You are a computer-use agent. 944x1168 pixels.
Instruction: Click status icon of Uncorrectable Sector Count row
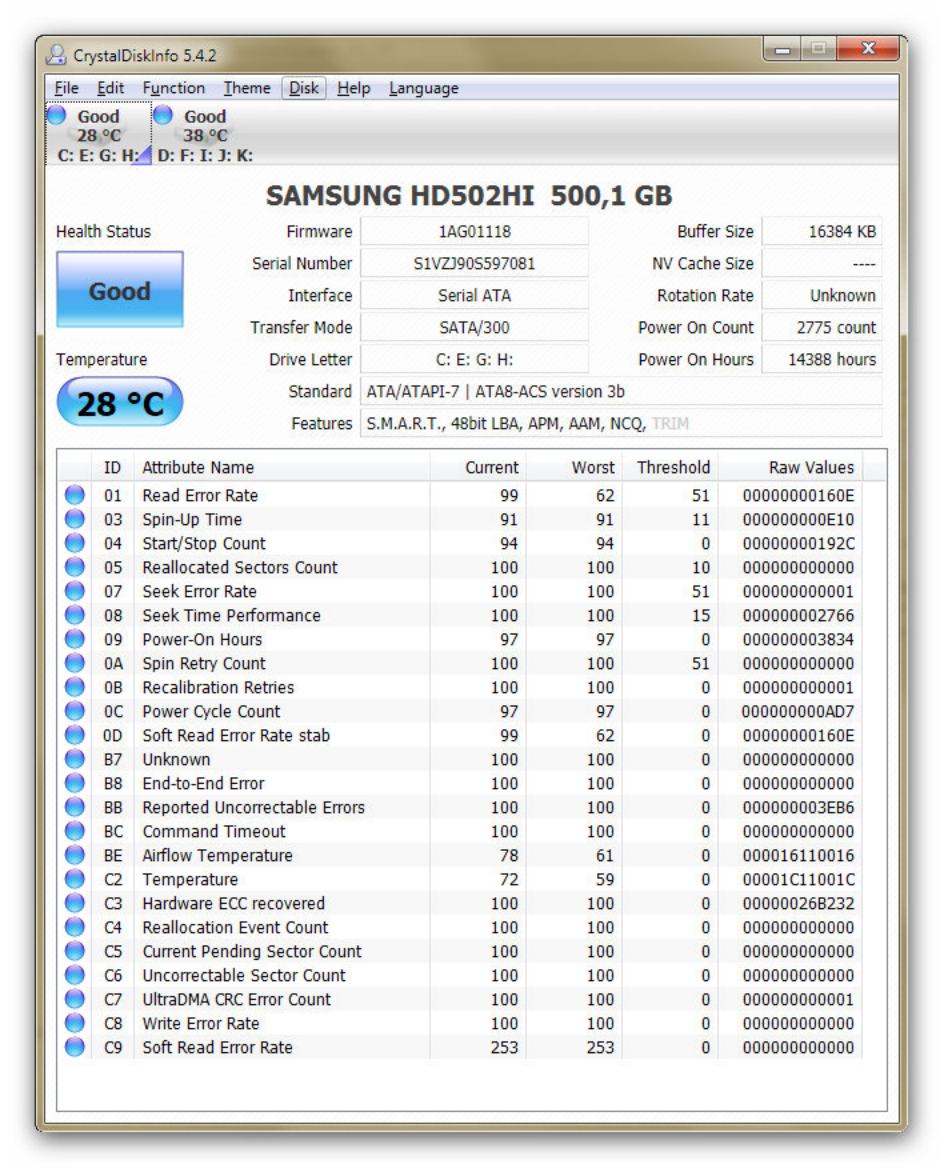(75, 975)
